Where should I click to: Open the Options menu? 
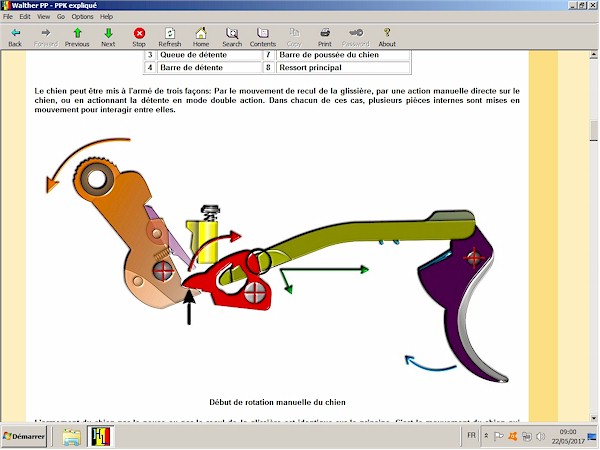82,16
